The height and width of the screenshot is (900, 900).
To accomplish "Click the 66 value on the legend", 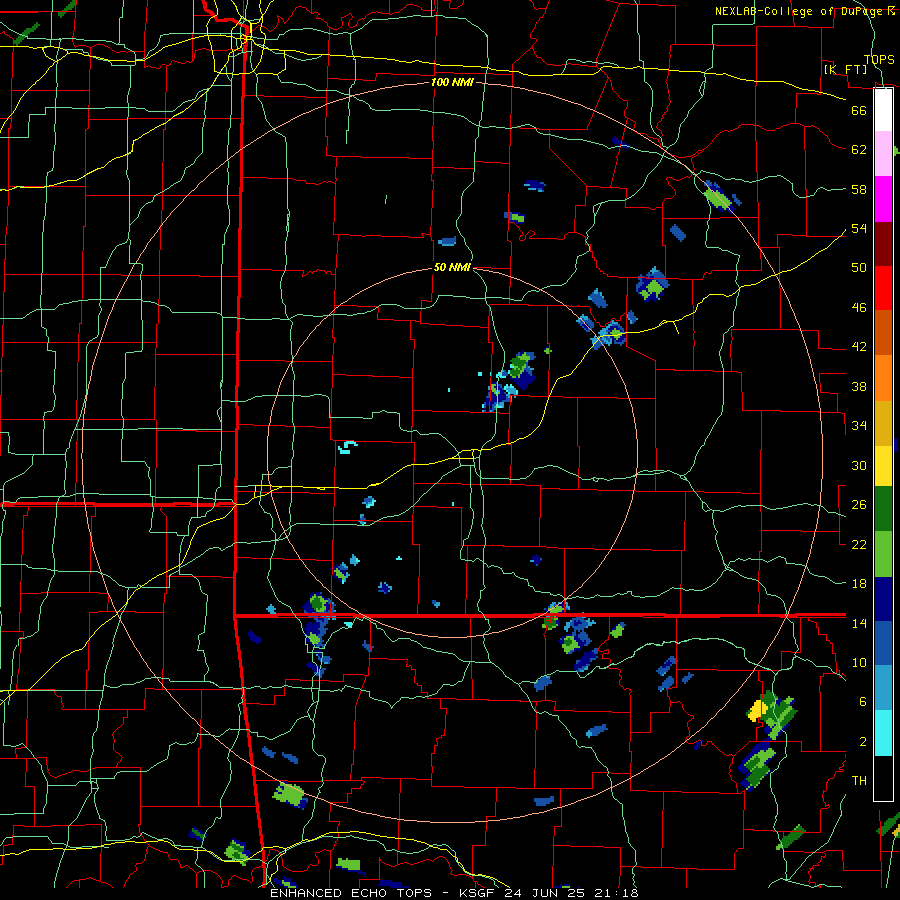I will (859, 110).
